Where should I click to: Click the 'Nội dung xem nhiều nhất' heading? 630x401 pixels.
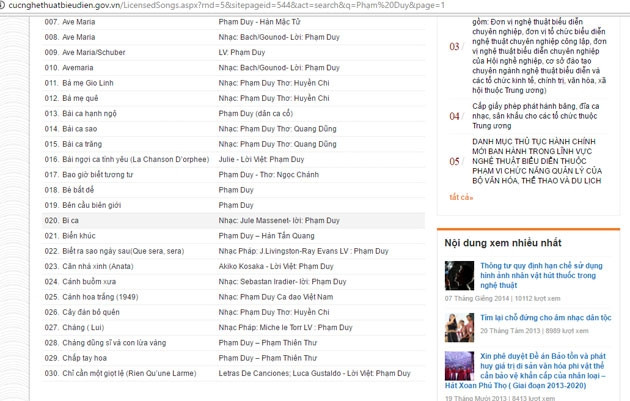click(x=503, y=242)
